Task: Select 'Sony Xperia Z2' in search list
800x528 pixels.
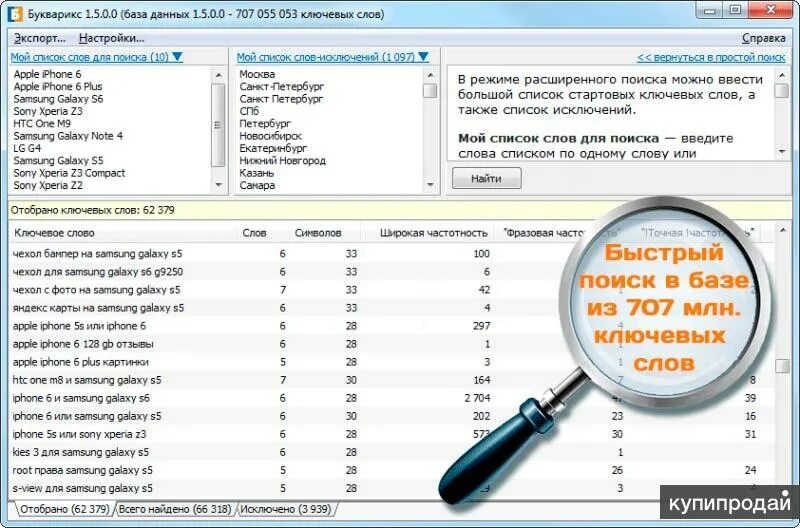Action: point(48,185)
